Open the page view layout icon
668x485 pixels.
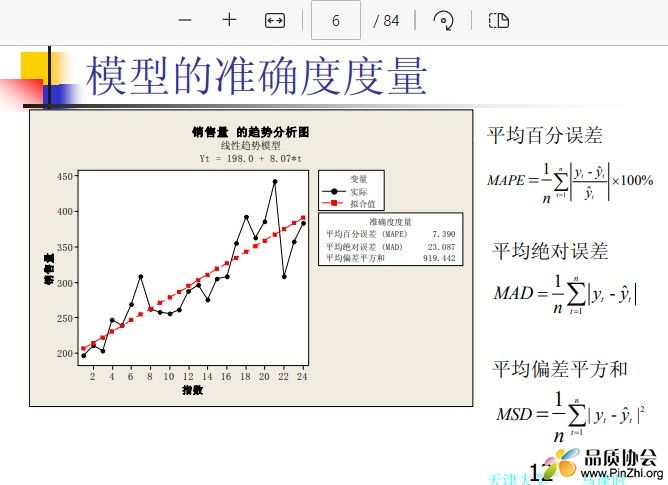[x=498, y=20]
